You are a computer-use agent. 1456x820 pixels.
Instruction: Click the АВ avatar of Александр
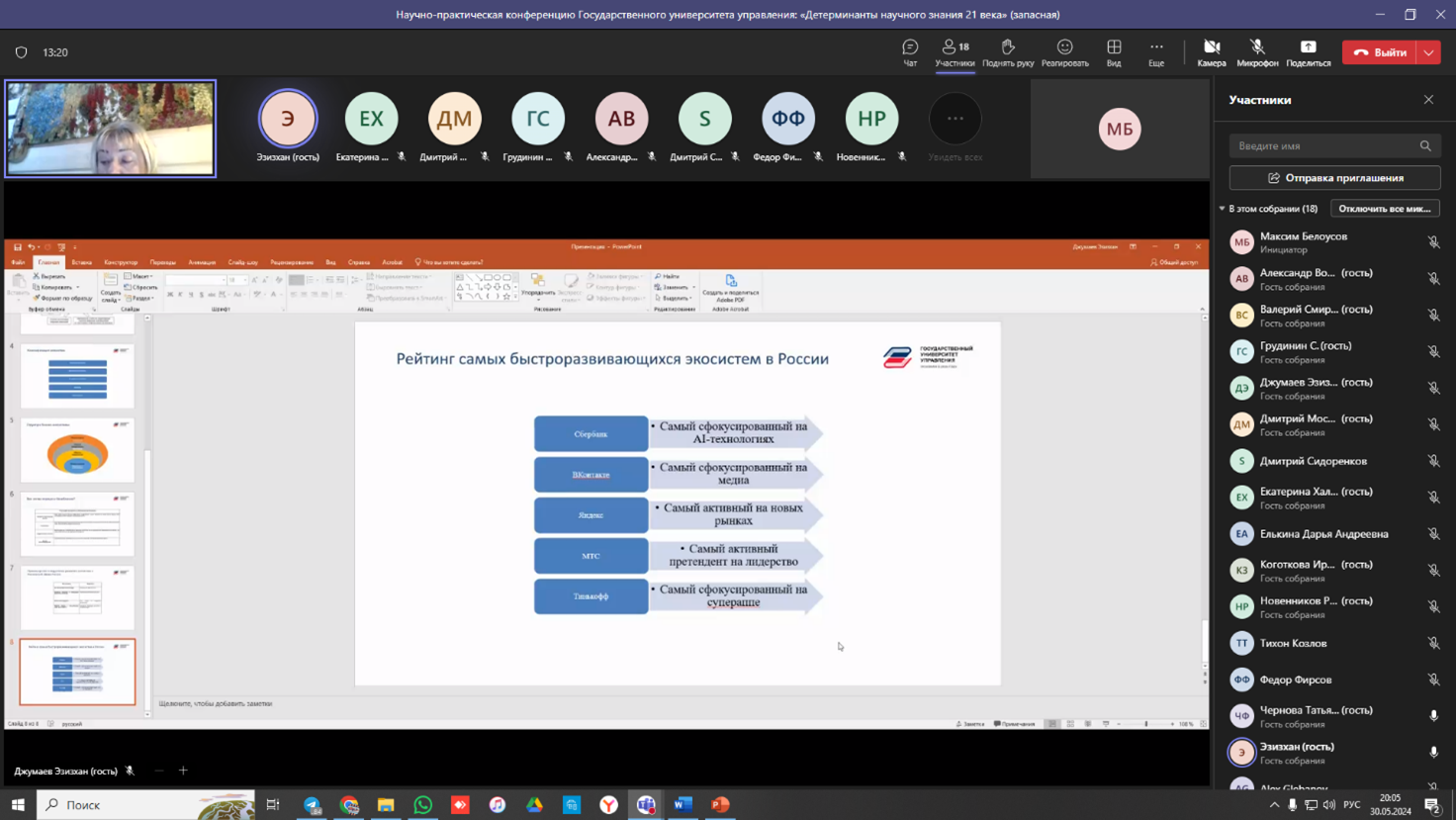click(x=621, y=119)
